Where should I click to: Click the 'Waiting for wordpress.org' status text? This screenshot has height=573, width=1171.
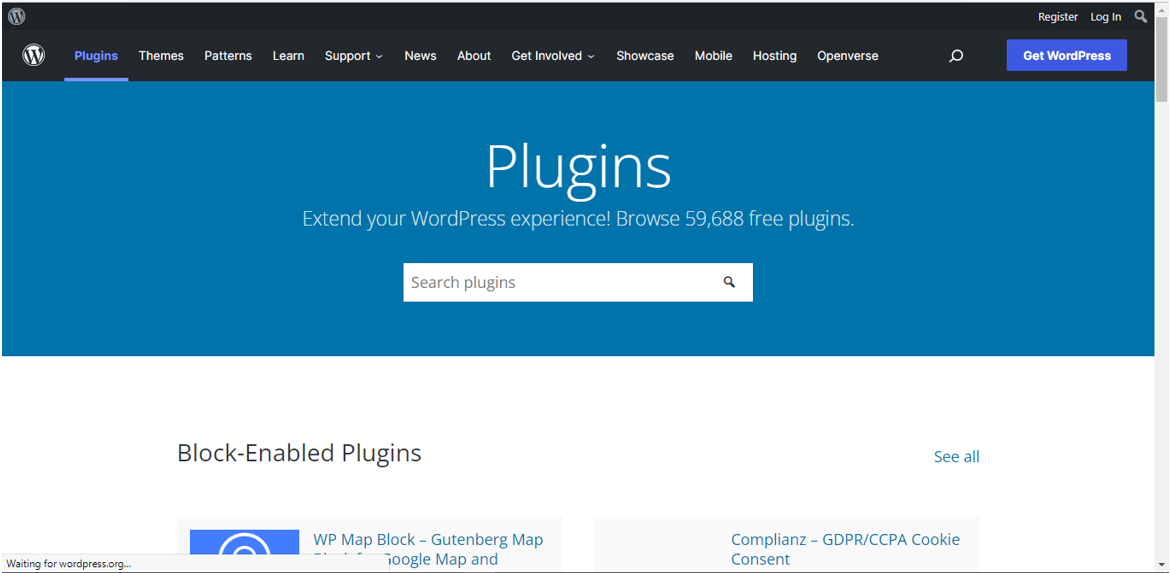pyautogui.click(x=69, y=564)
